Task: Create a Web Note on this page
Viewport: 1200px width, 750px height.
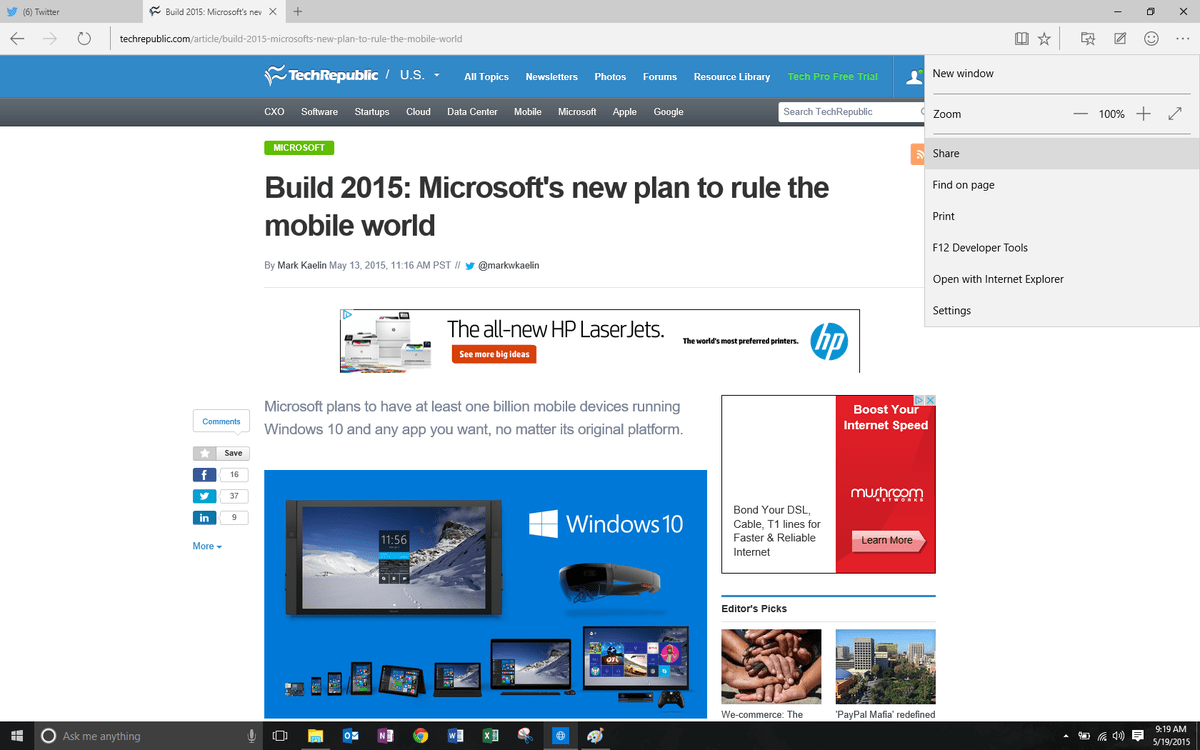Action: [x=1121, y=38]
